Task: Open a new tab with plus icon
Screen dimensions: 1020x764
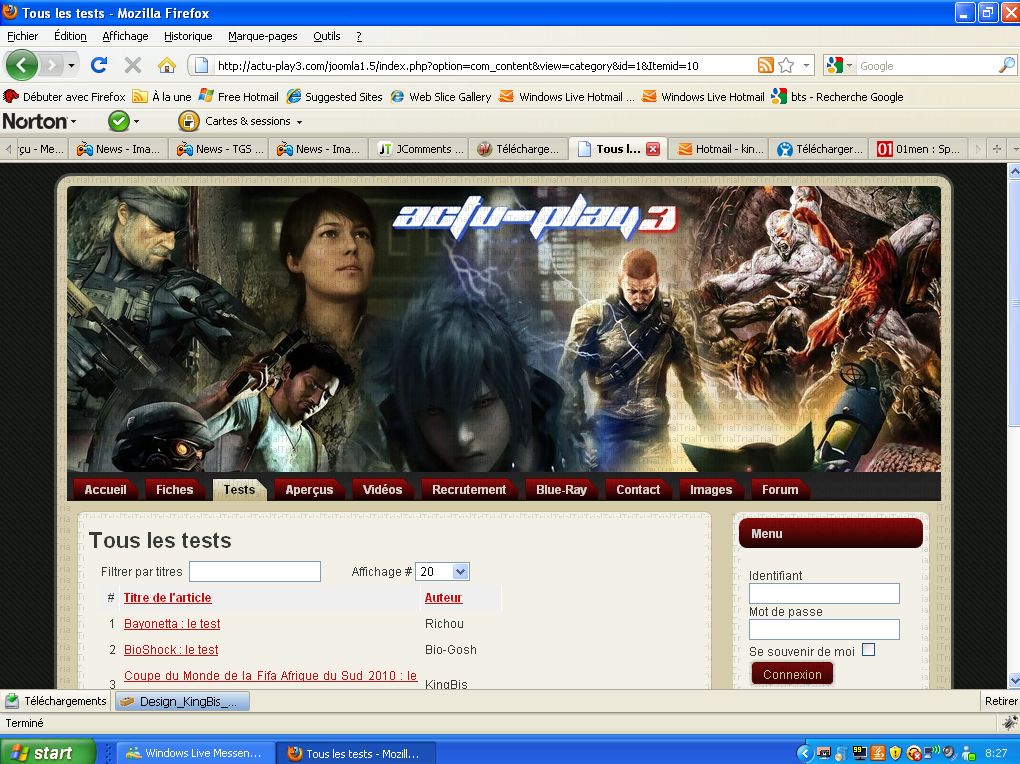Action: coord(997,149)
